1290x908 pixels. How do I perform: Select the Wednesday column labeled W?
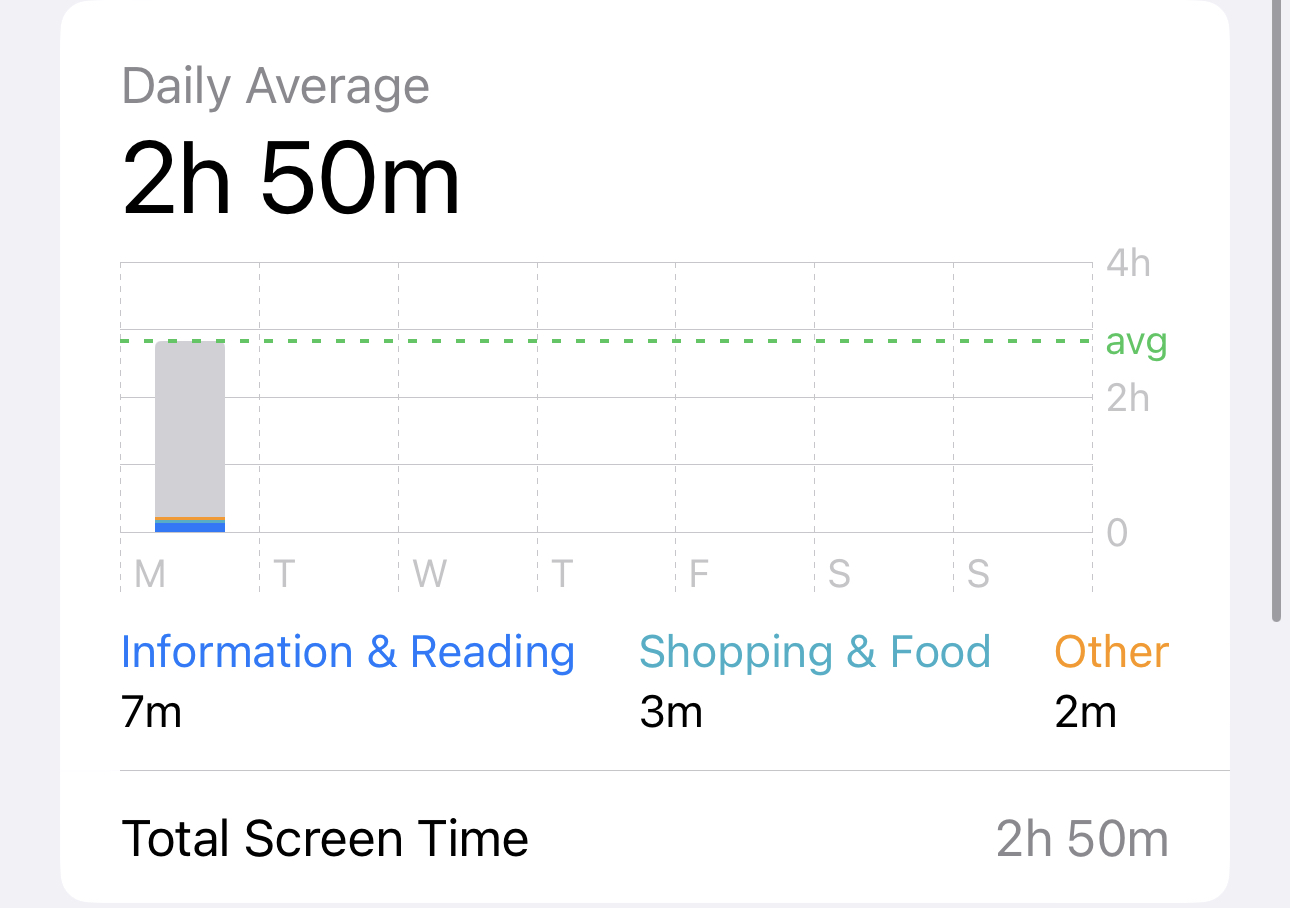tap(429, 574)
